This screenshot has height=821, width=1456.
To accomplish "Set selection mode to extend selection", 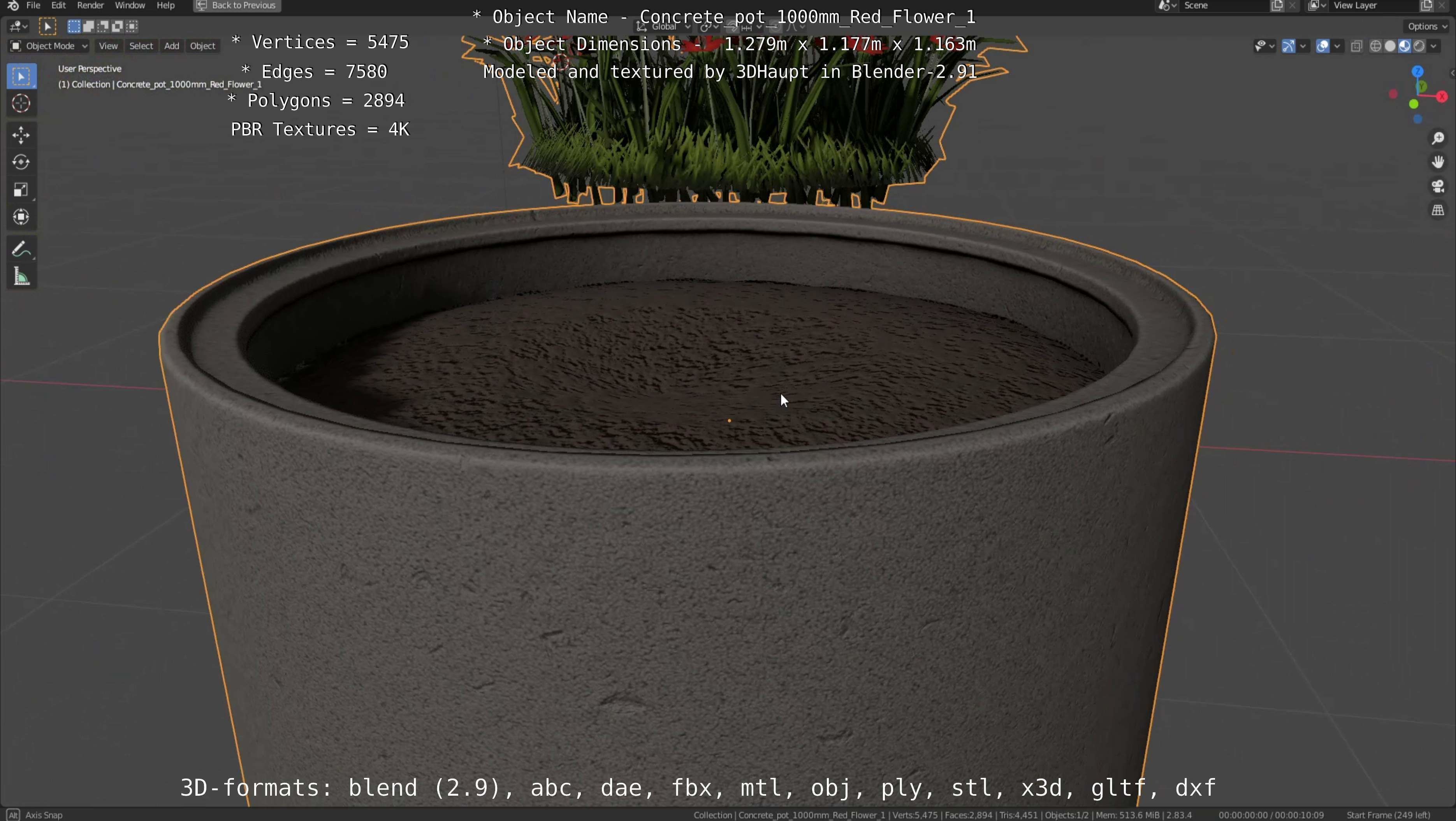I will [89, 26].
